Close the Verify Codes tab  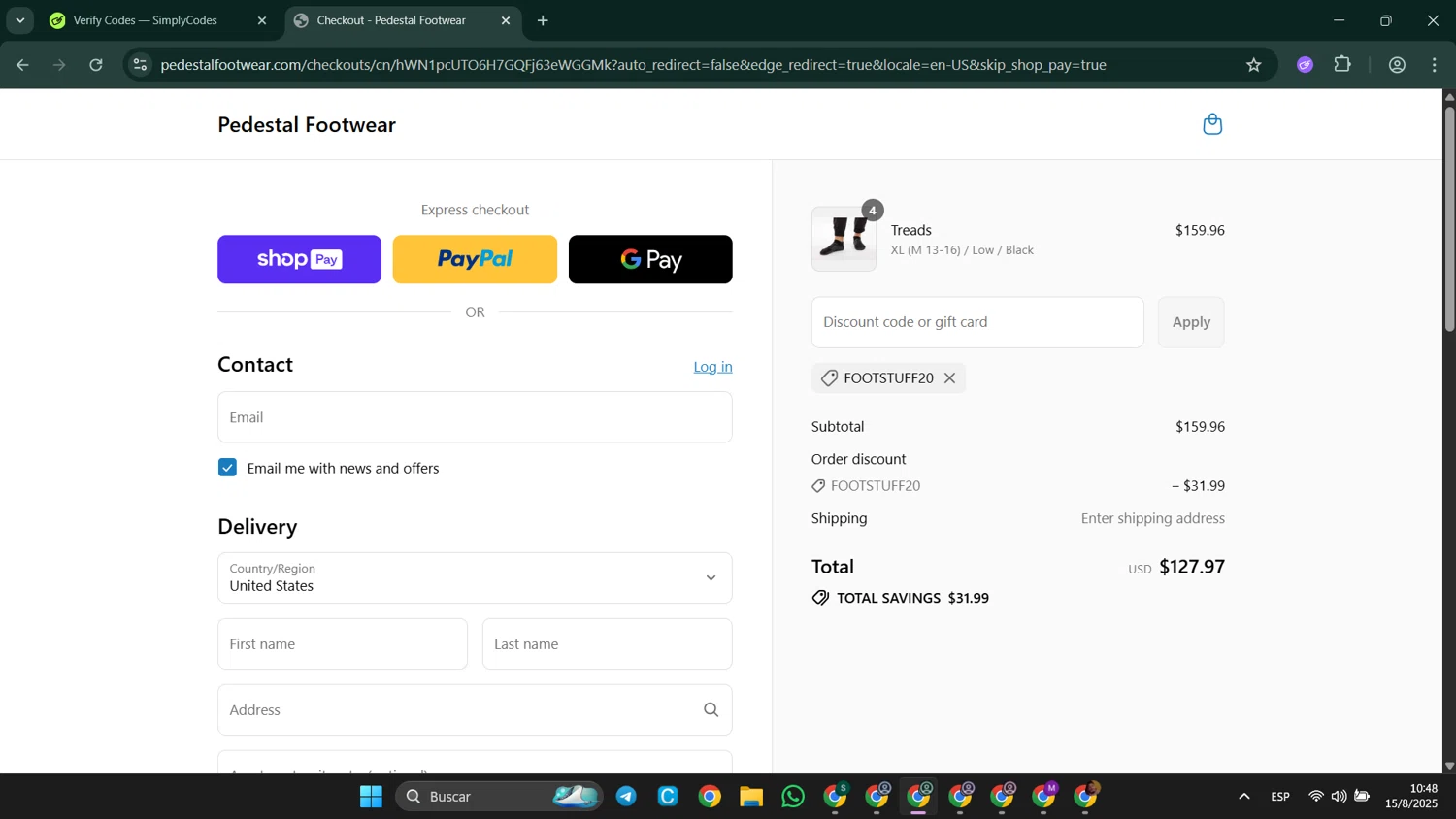tap(262, 20)
